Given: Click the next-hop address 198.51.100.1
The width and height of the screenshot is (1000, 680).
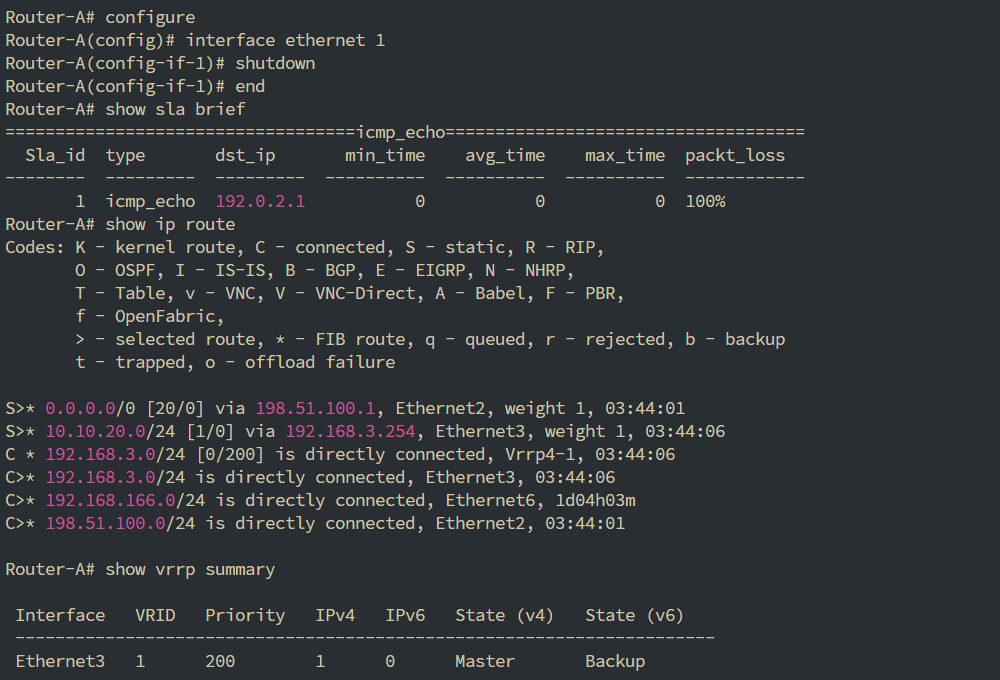Looking at the screenshot, I should coord(316,408).
